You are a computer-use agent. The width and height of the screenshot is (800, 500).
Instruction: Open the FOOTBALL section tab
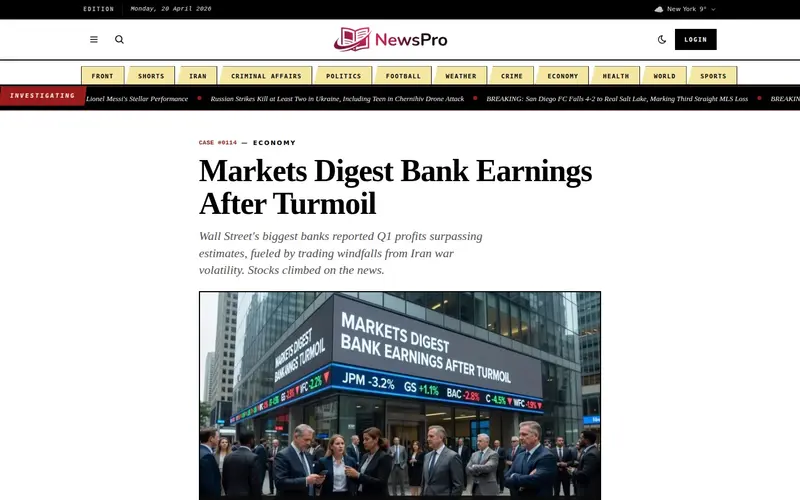pyautogui.click(x=403, y=76)
